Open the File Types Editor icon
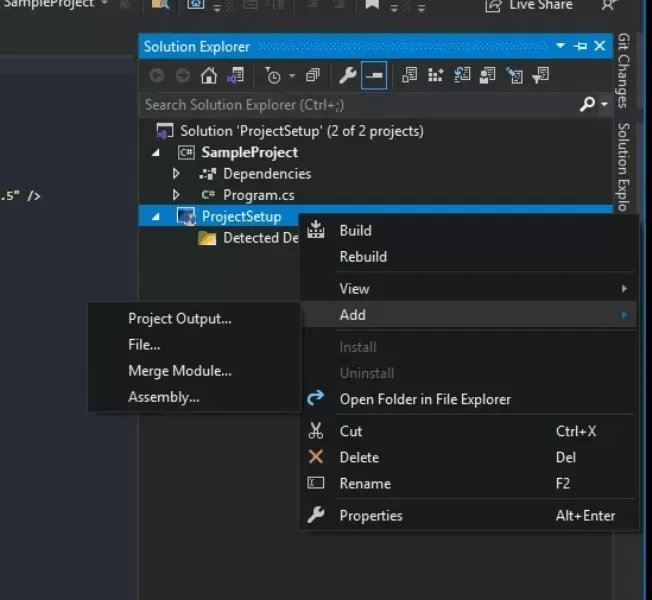Viewport: 652px width, 600px height. point(462,75)
